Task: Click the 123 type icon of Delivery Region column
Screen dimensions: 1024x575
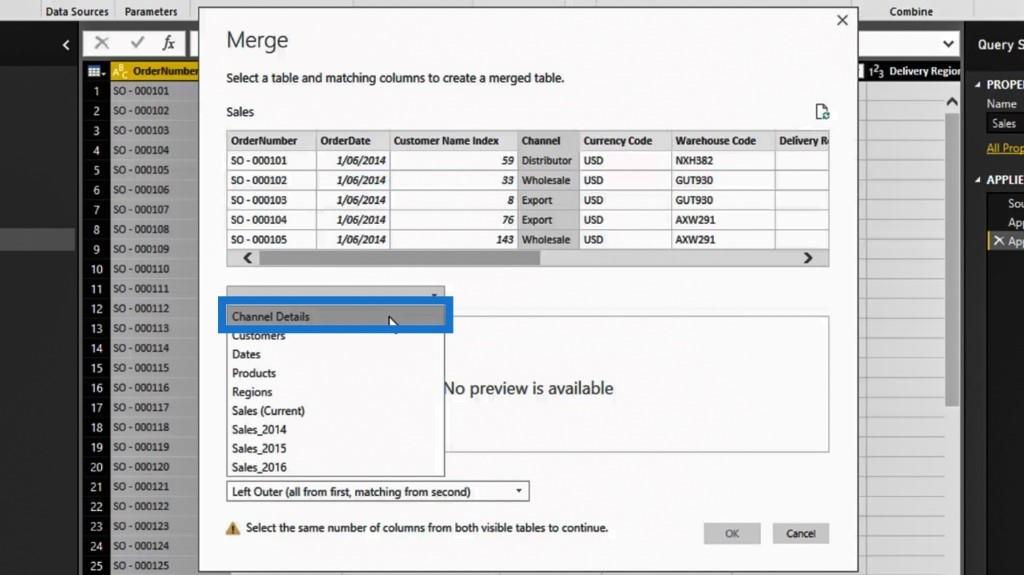Action: point(876,71)
